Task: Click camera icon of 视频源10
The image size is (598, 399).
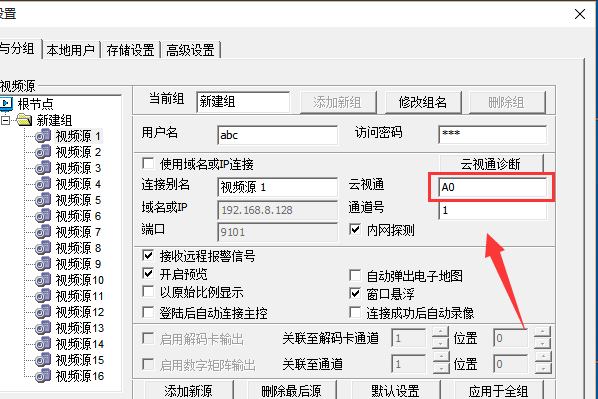Action: click(43, 280)
